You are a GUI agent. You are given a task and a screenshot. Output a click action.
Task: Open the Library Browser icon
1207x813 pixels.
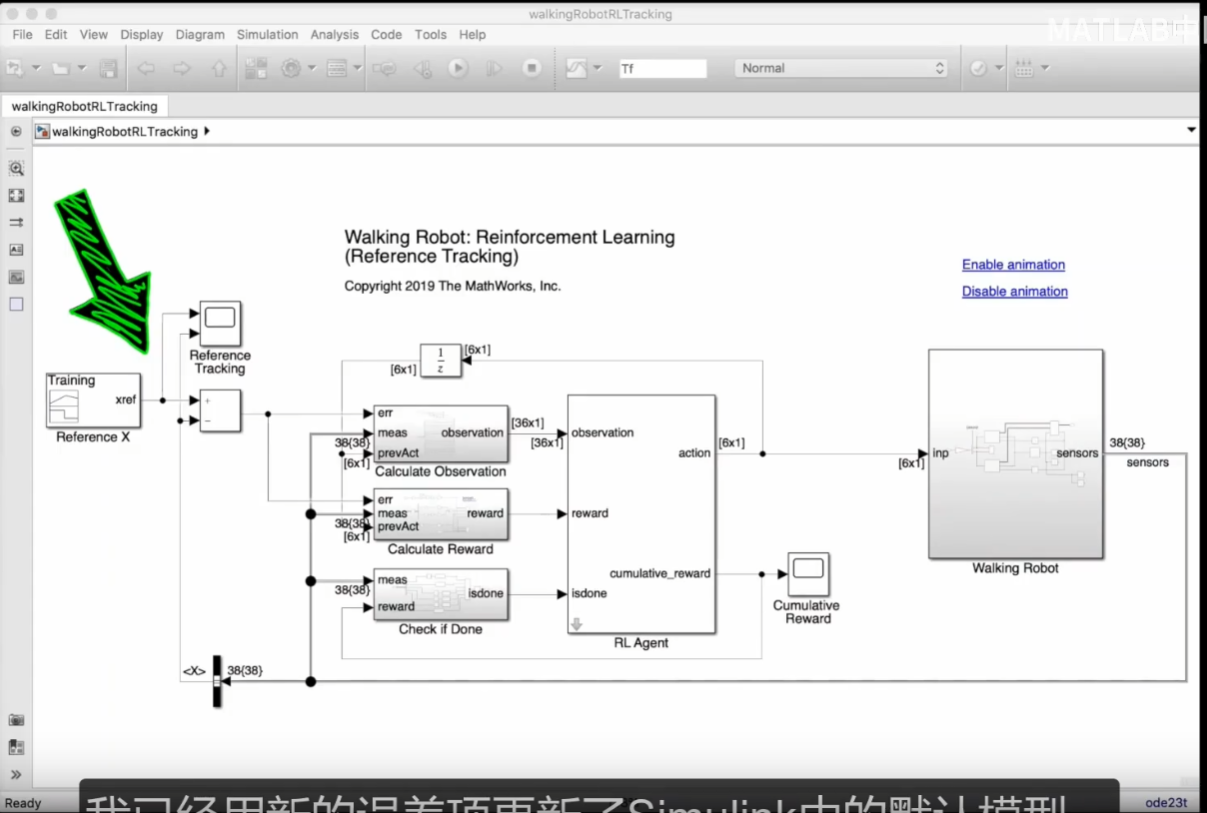pyautogui.click(x=256, y=68)
